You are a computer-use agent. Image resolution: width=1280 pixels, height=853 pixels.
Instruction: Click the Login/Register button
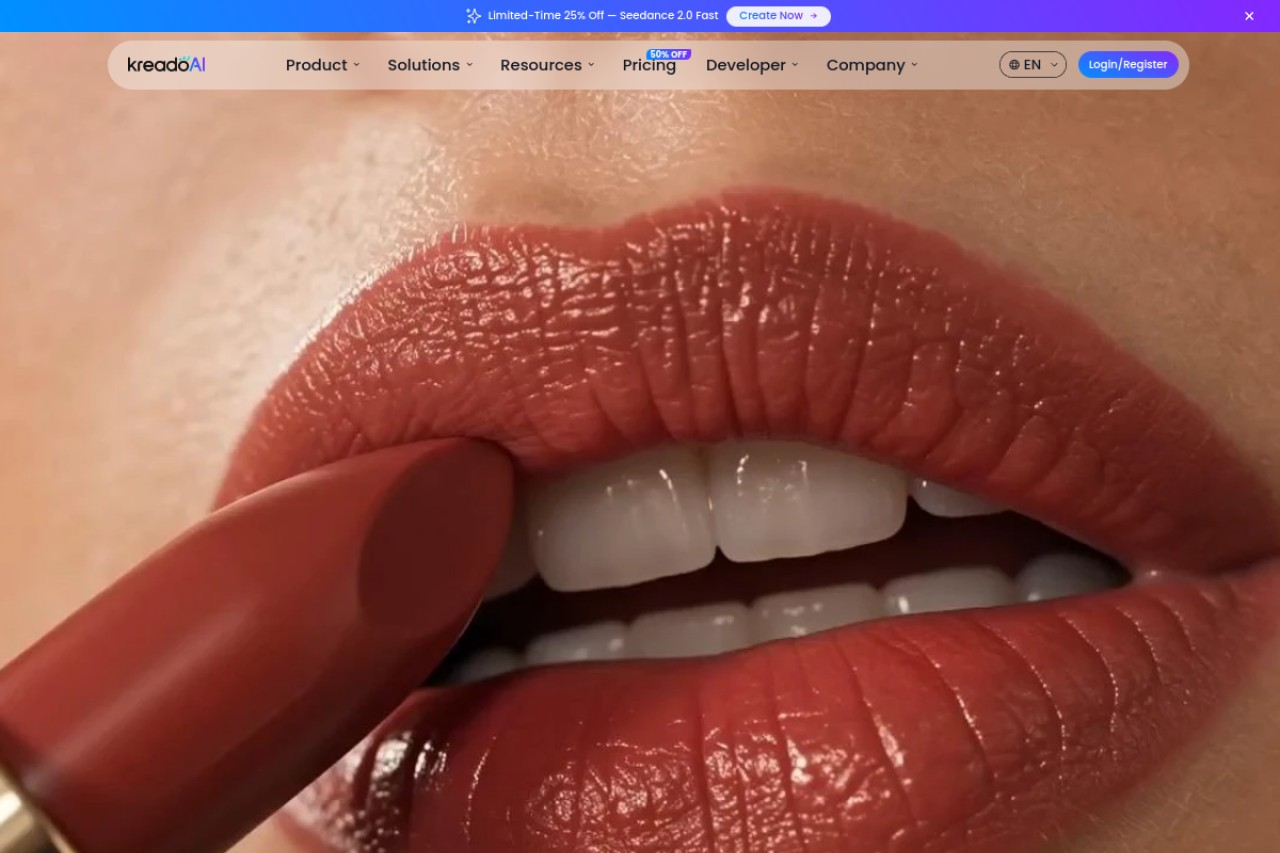click(x=1128, y=65)
